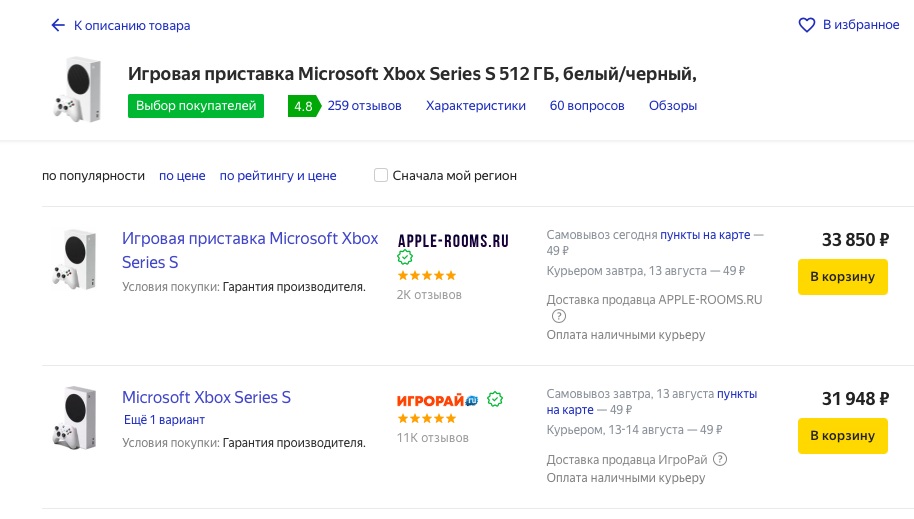Image resolution: width=914 pixels, height=519 pixels.
Task: Open the Характеристики section
Action: (x=475, y=106)
